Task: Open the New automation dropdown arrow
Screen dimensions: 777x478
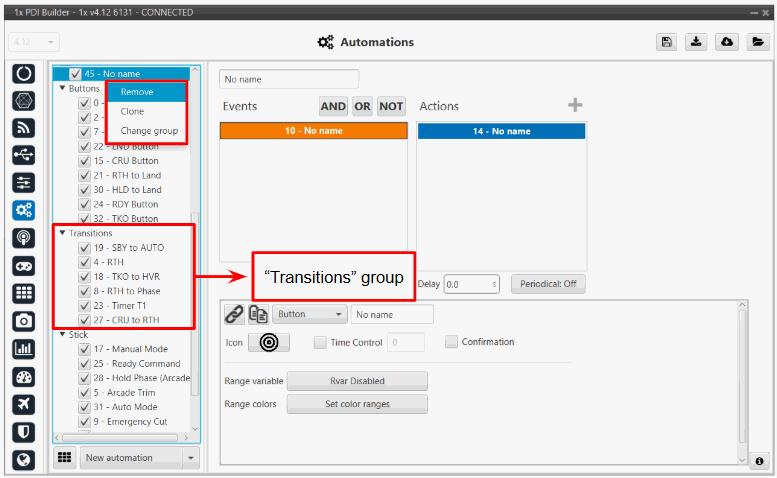Action: click(190, 457)
